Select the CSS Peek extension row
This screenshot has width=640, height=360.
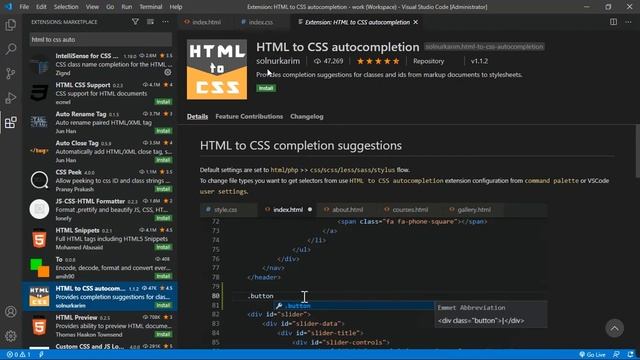(100, 180)
